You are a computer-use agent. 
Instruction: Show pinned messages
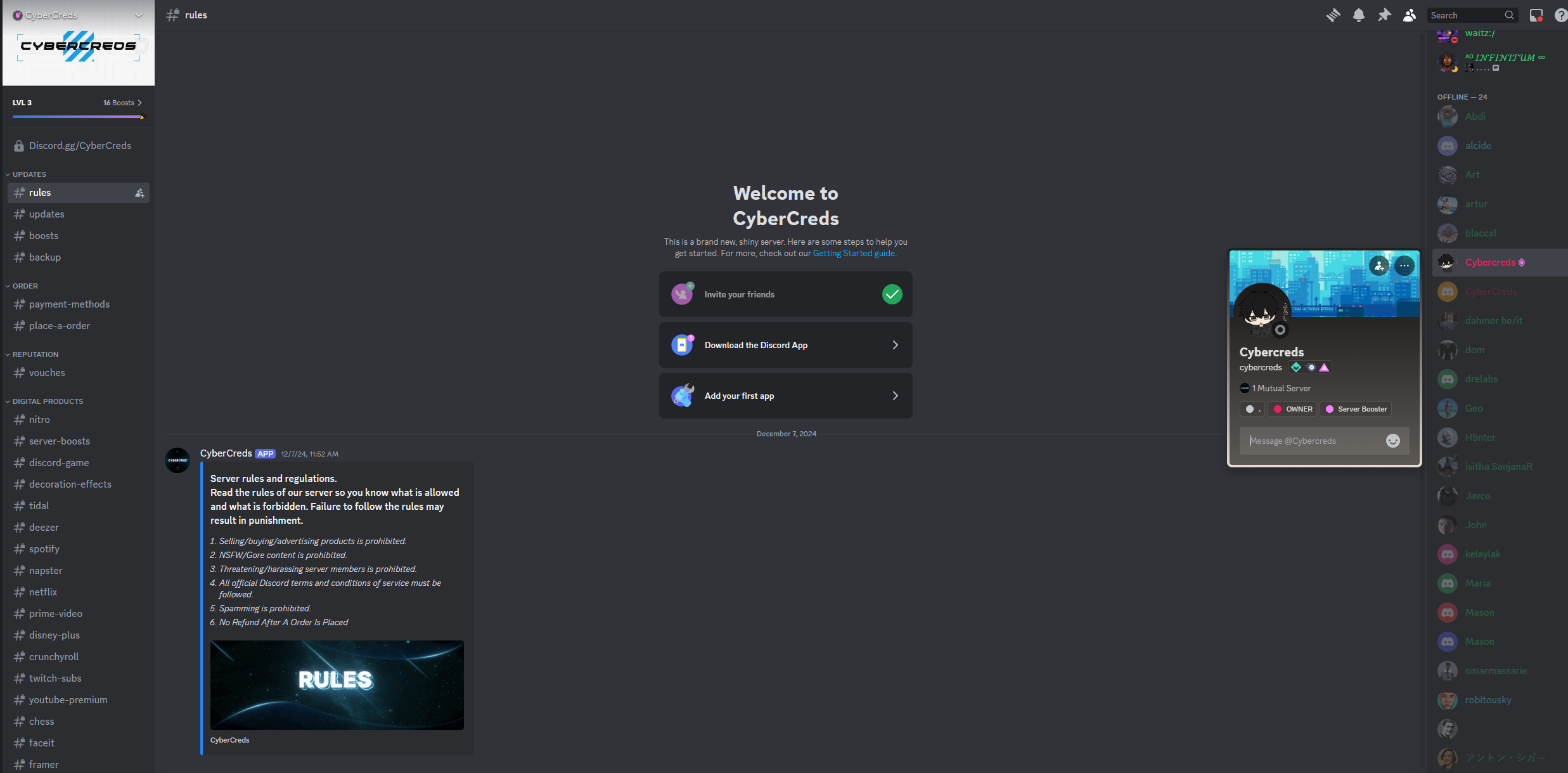pos(1384,15)
